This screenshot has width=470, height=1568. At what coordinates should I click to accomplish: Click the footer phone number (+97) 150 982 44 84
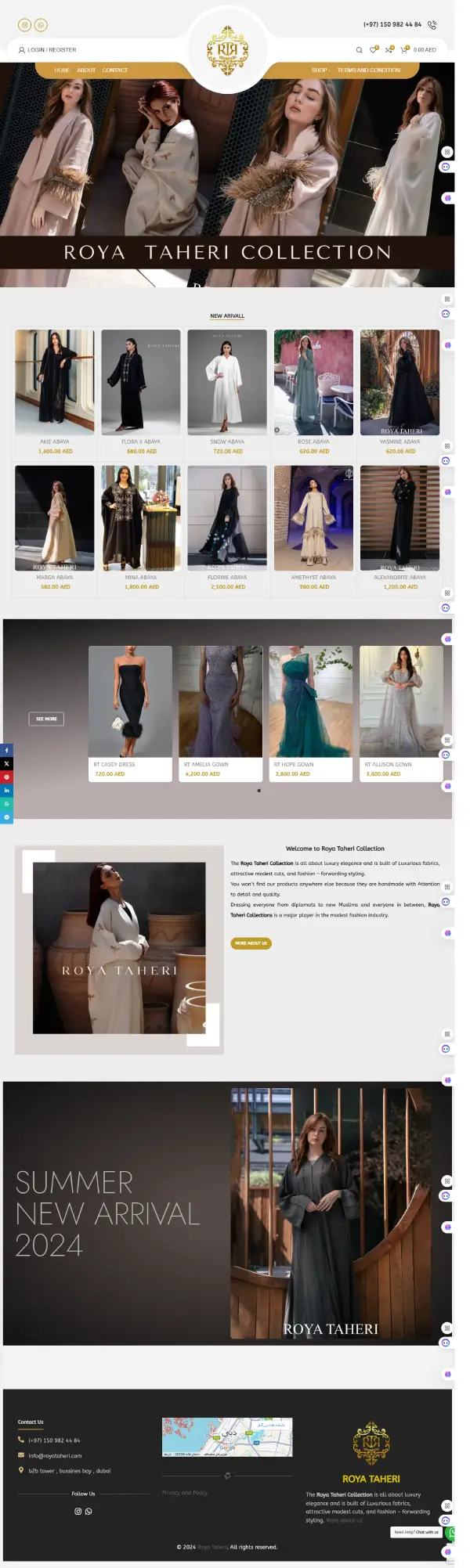[54, 1440]
